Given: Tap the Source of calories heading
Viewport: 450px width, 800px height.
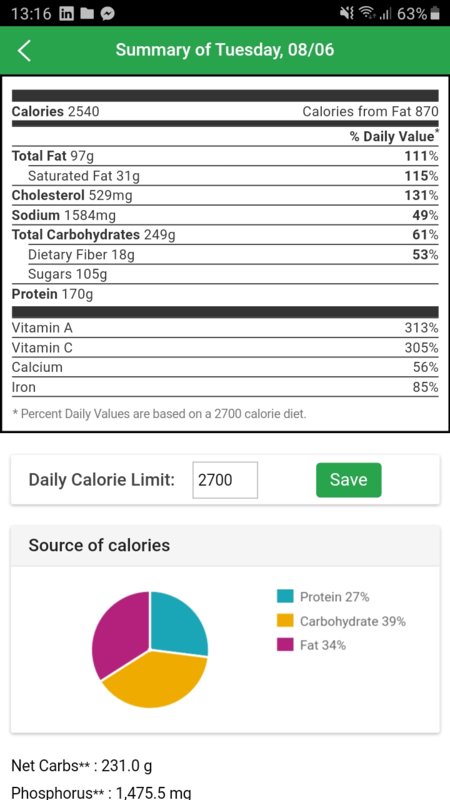Looking at the screenshot, I should coord(99,545).
